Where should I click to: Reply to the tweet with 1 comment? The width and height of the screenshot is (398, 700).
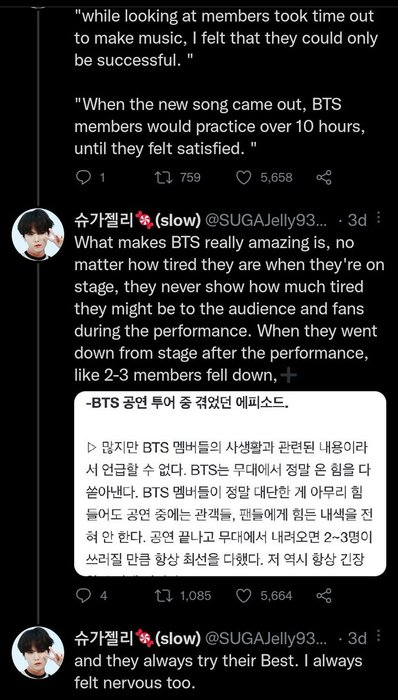tap(83, 178)
